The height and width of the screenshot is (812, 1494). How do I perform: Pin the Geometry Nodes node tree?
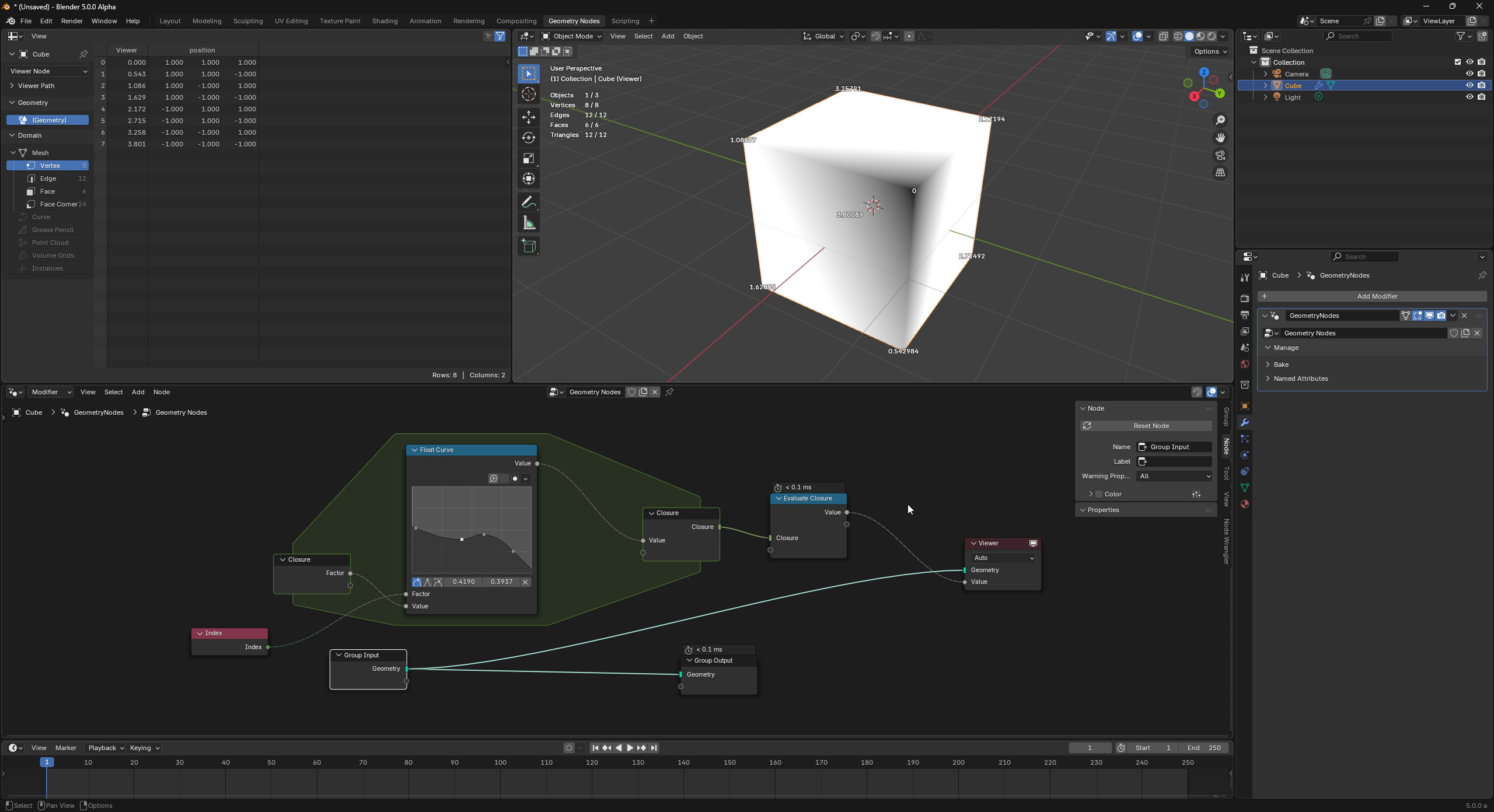tap(669, 392)
